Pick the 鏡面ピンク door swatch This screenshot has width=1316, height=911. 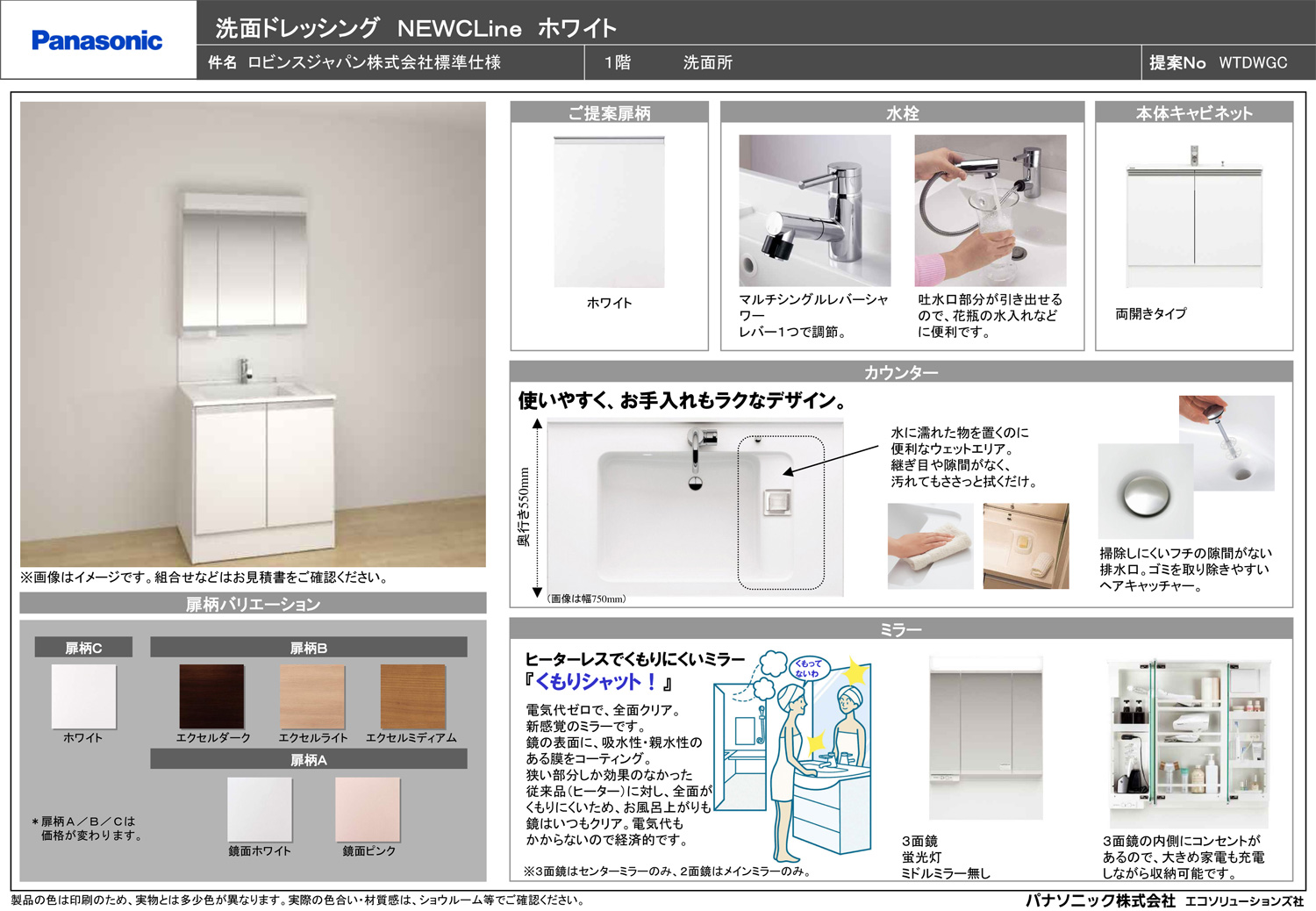pos(368,809)
